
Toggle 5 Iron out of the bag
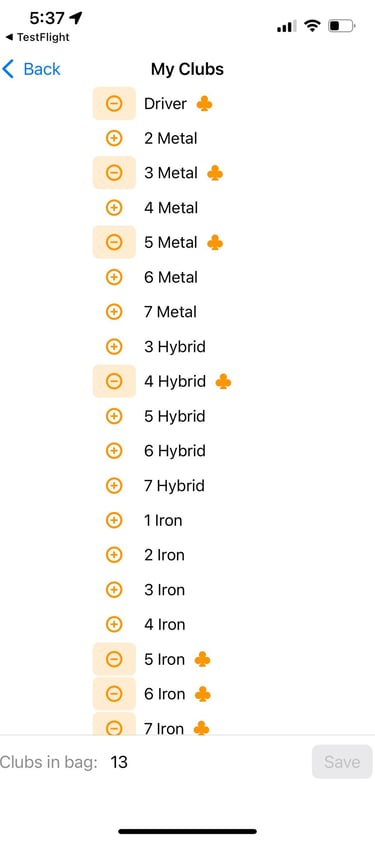click(114, 659)
